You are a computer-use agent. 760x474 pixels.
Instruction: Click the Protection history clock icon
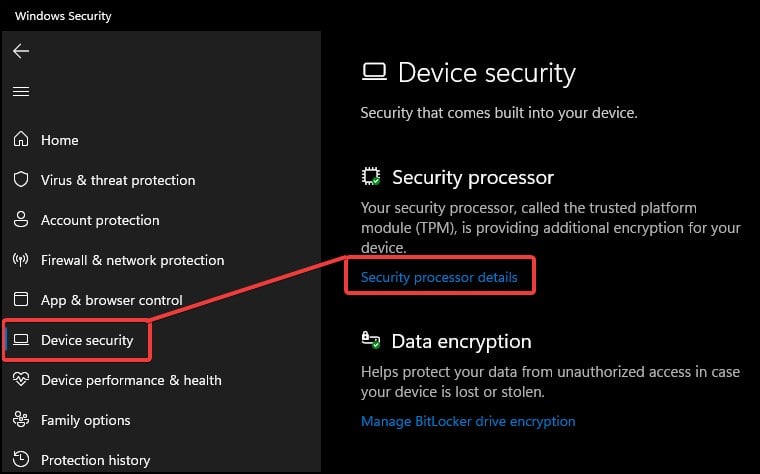click(21, 460)
